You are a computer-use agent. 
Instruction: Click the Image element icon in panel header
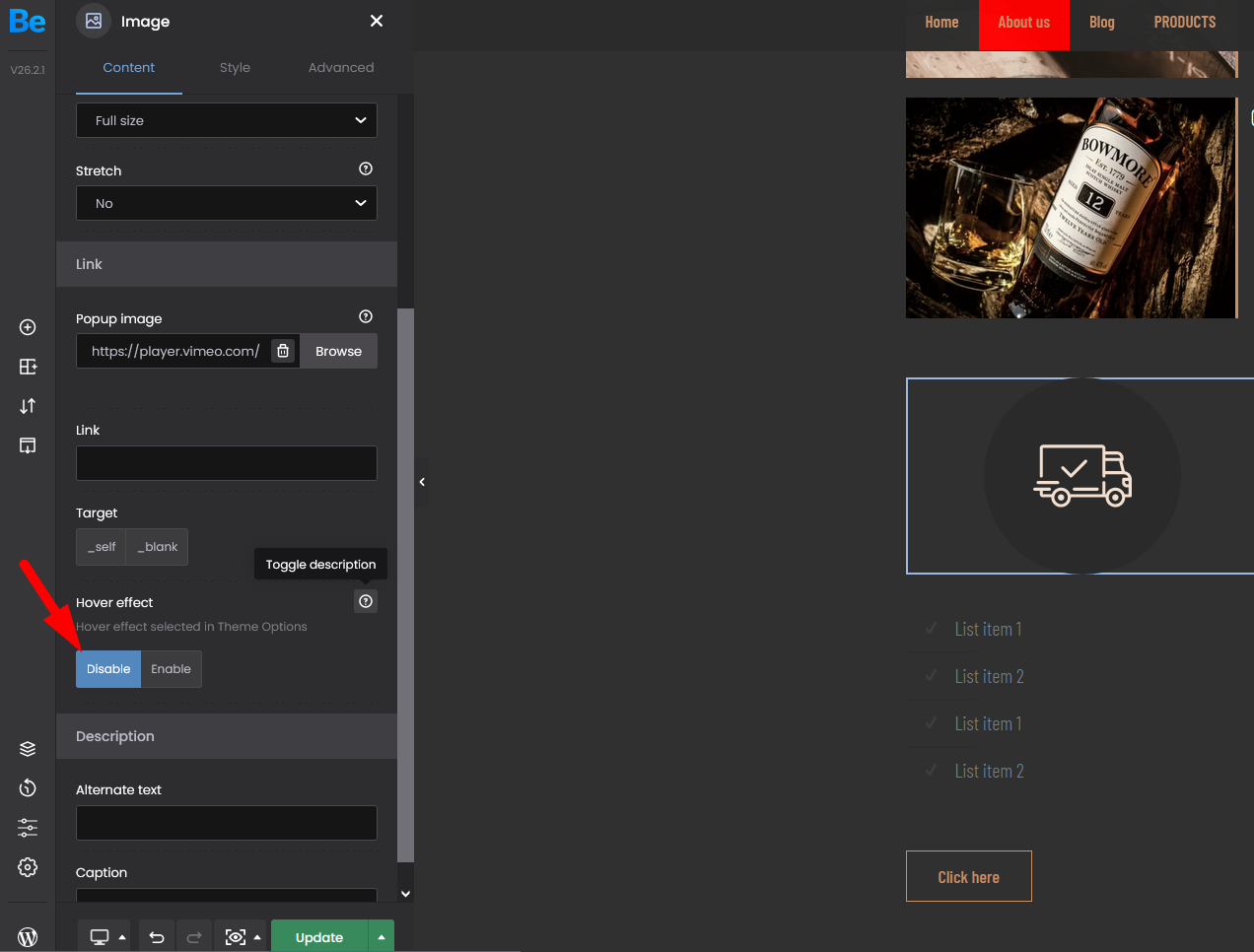[94, 21]
